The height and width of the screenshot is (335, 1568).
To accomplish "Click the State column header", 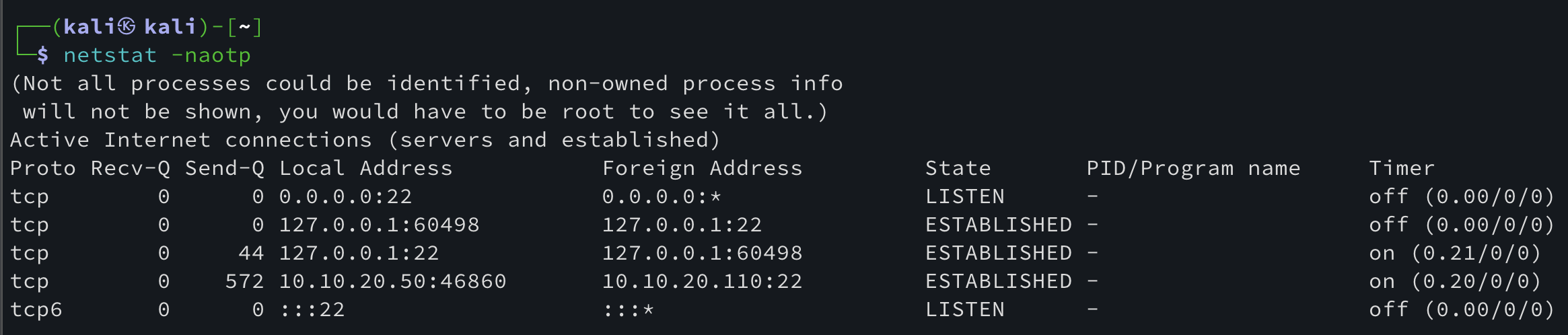I will [x=958, y=168].
